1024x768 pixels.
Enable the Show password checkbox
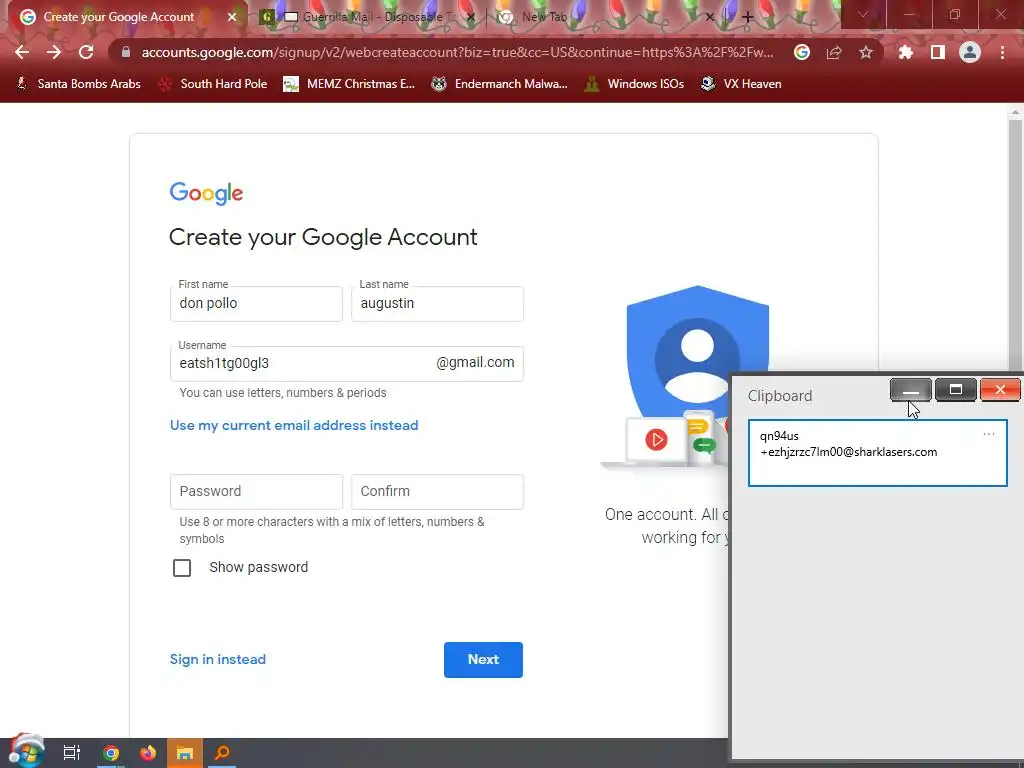pyautogui.click(x=182, y=568)
